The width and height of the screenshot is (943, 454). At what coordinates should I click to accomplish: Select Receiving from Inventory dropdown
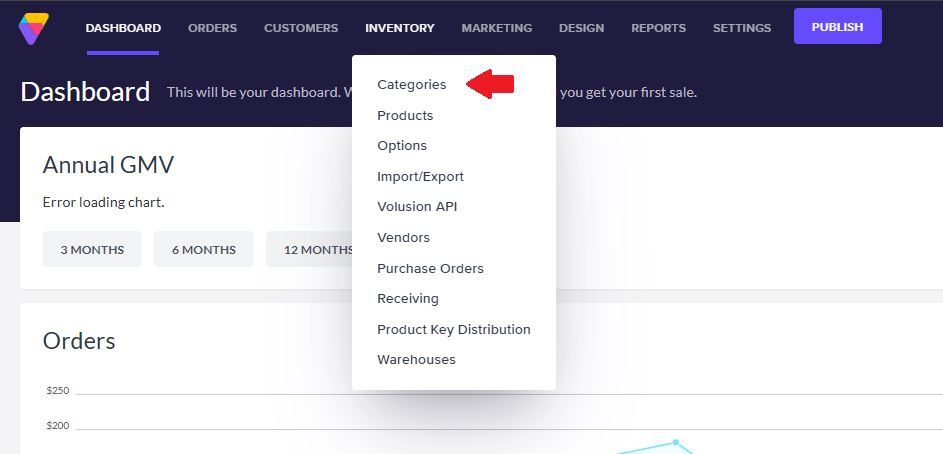coord(408,299)
